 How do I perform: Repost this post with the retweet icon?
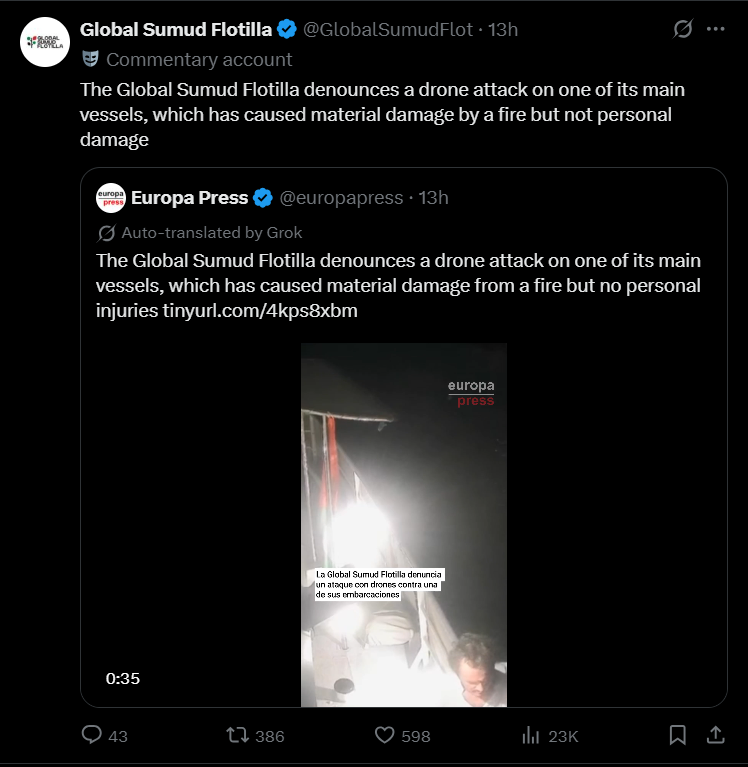[238, 735]
